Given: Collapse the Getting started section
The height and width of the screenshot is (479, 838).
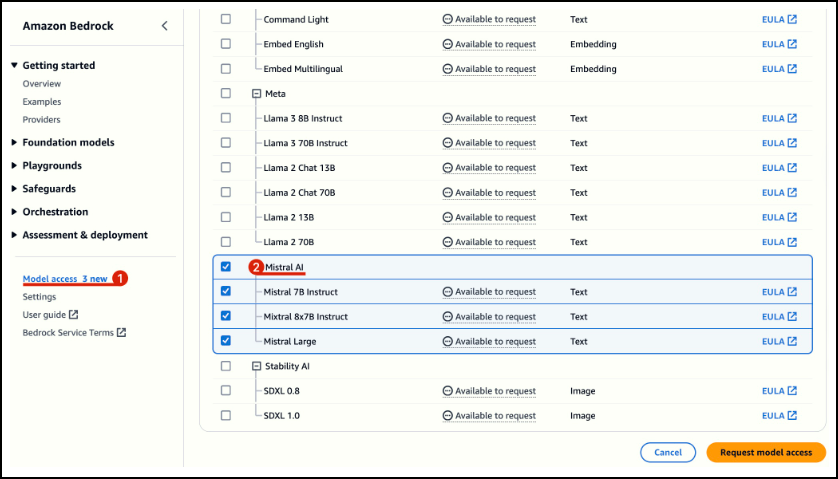Looking at the screenshot, I should [14, 65].
